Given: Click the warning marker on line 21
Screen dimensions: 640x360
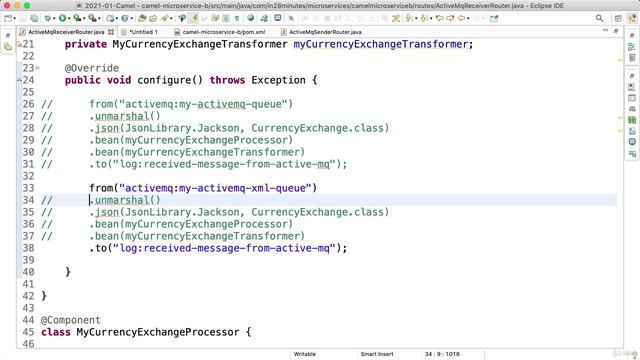Looking at the screenshot, I should click(x=19, y=44).
